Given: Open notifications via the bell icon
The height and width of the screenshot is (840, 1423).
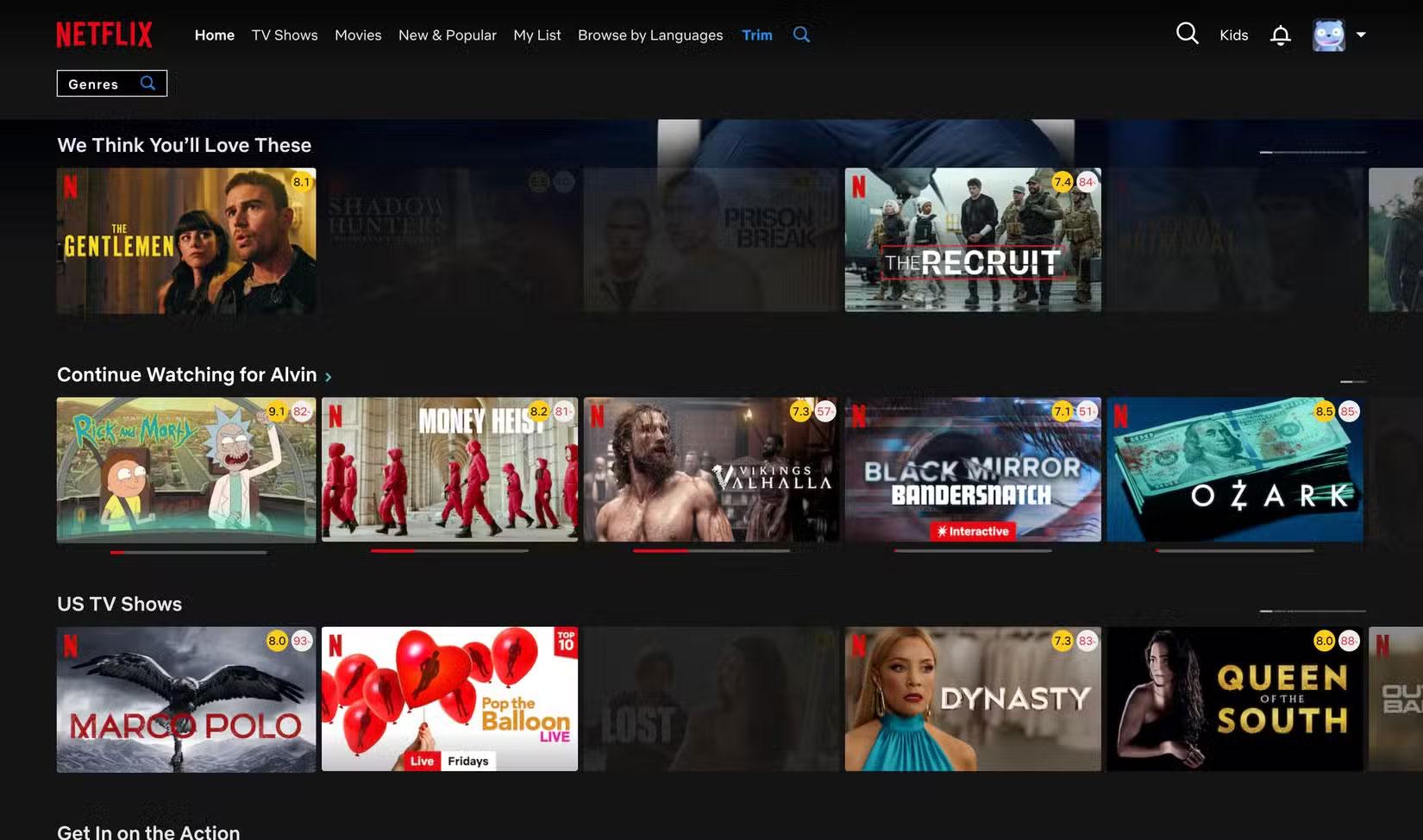Looking at the screenshot, I should pos(1281,34).
